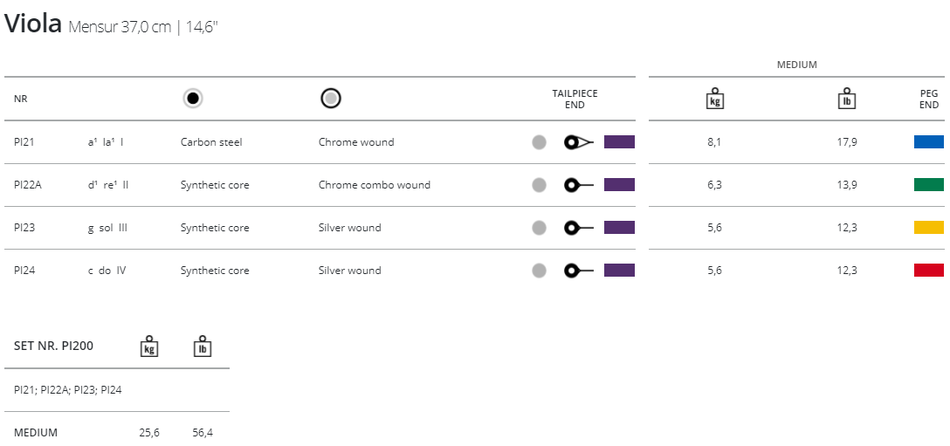Click the kg weight icon under MEDIUM
950x446 pixels.
click(x=715, y=98)
